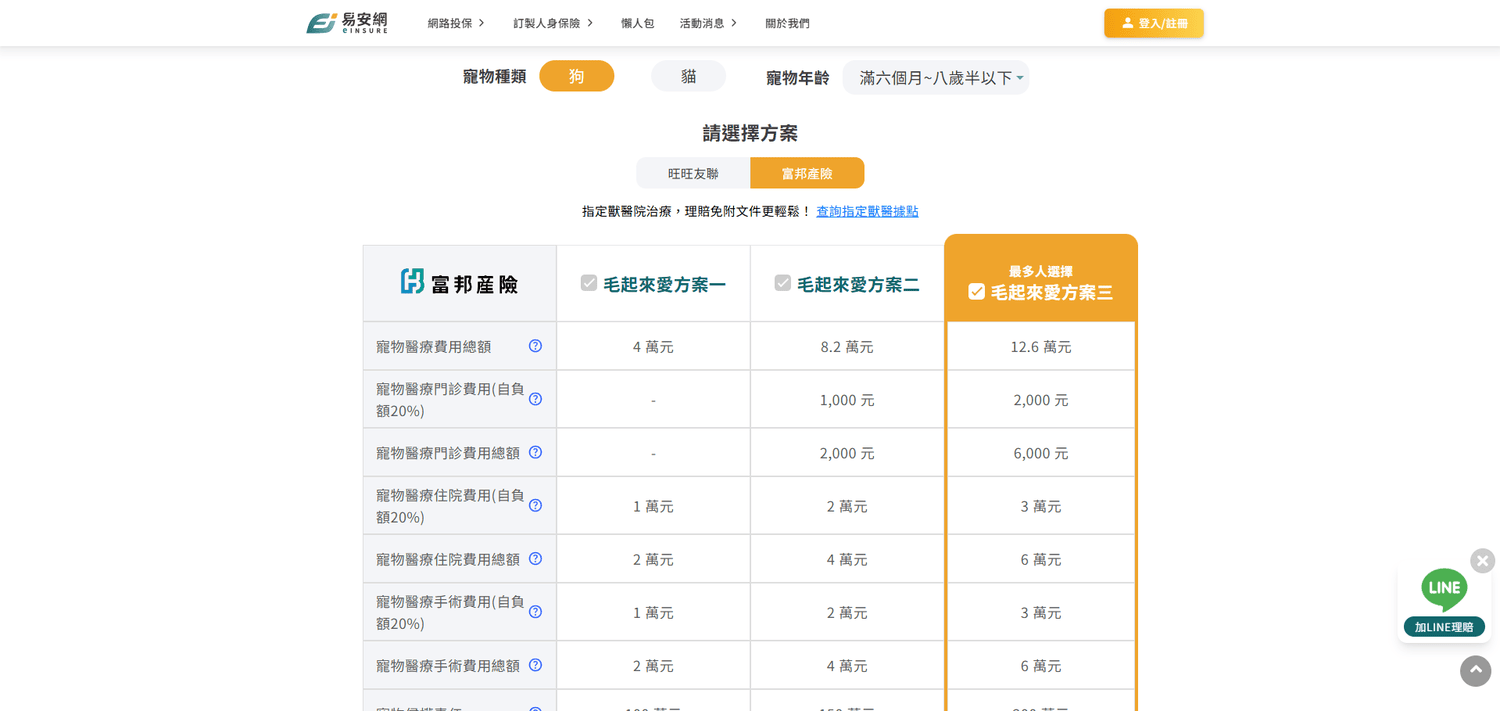Viewport: 1500px width, 711px height.
Task: Click the 寵物醫療手術費用總額 row label
Action: (448, 664)
